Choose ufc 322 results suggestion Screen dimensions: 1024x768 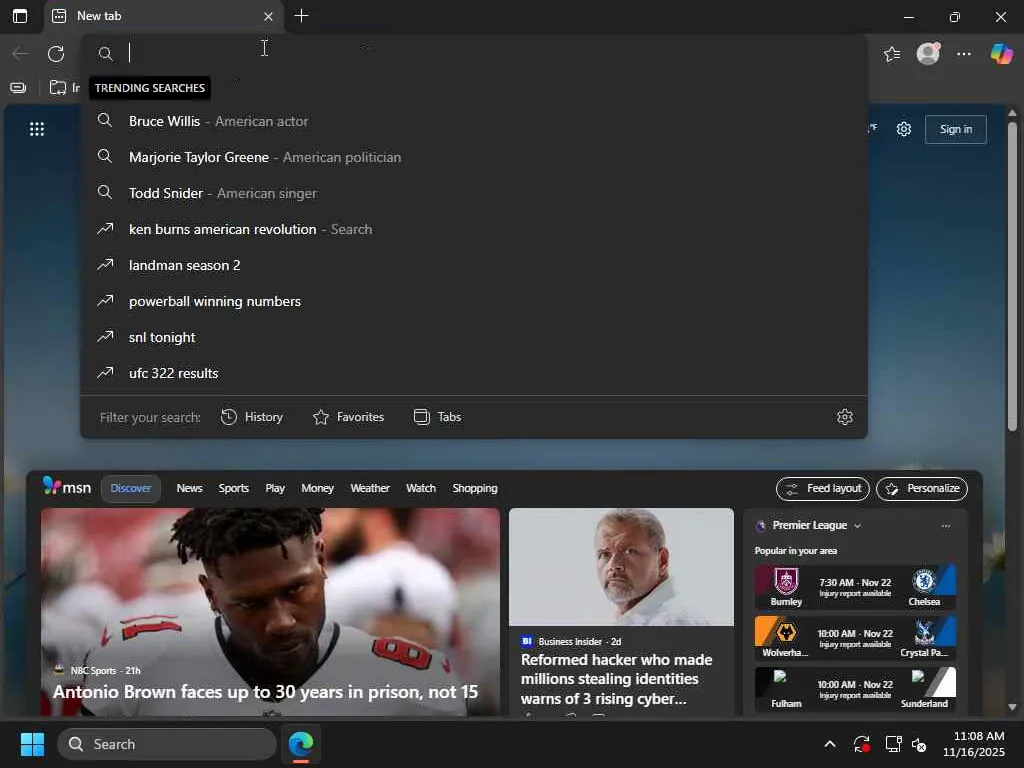pyautogui.click(x=473, y=373)
